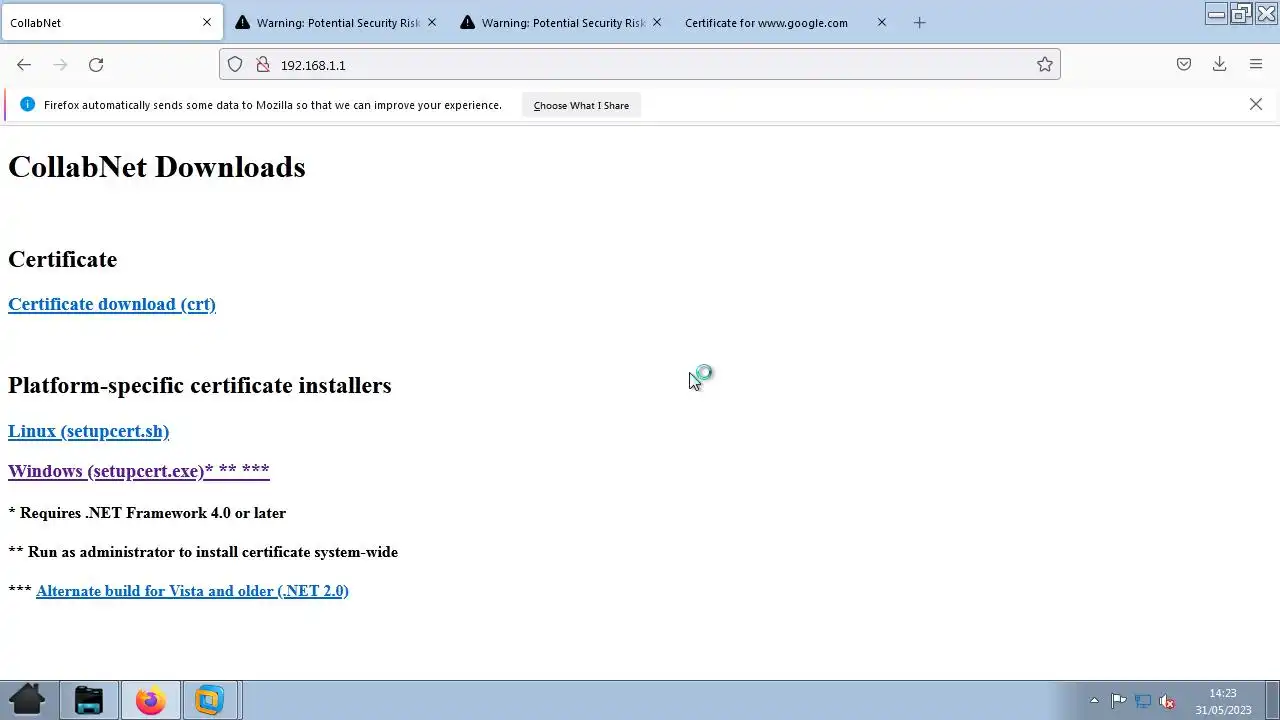Click the blue info icon in the notification bar

tap(27, 104)
